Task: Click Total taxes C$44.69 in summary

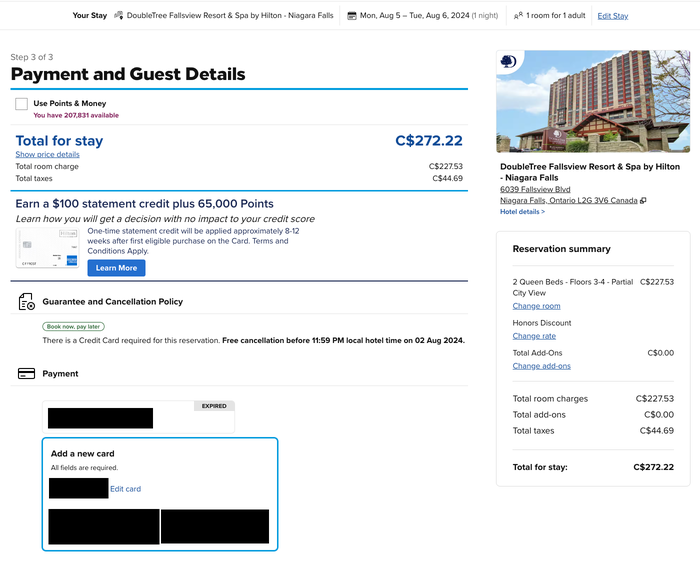Action: 593,431
